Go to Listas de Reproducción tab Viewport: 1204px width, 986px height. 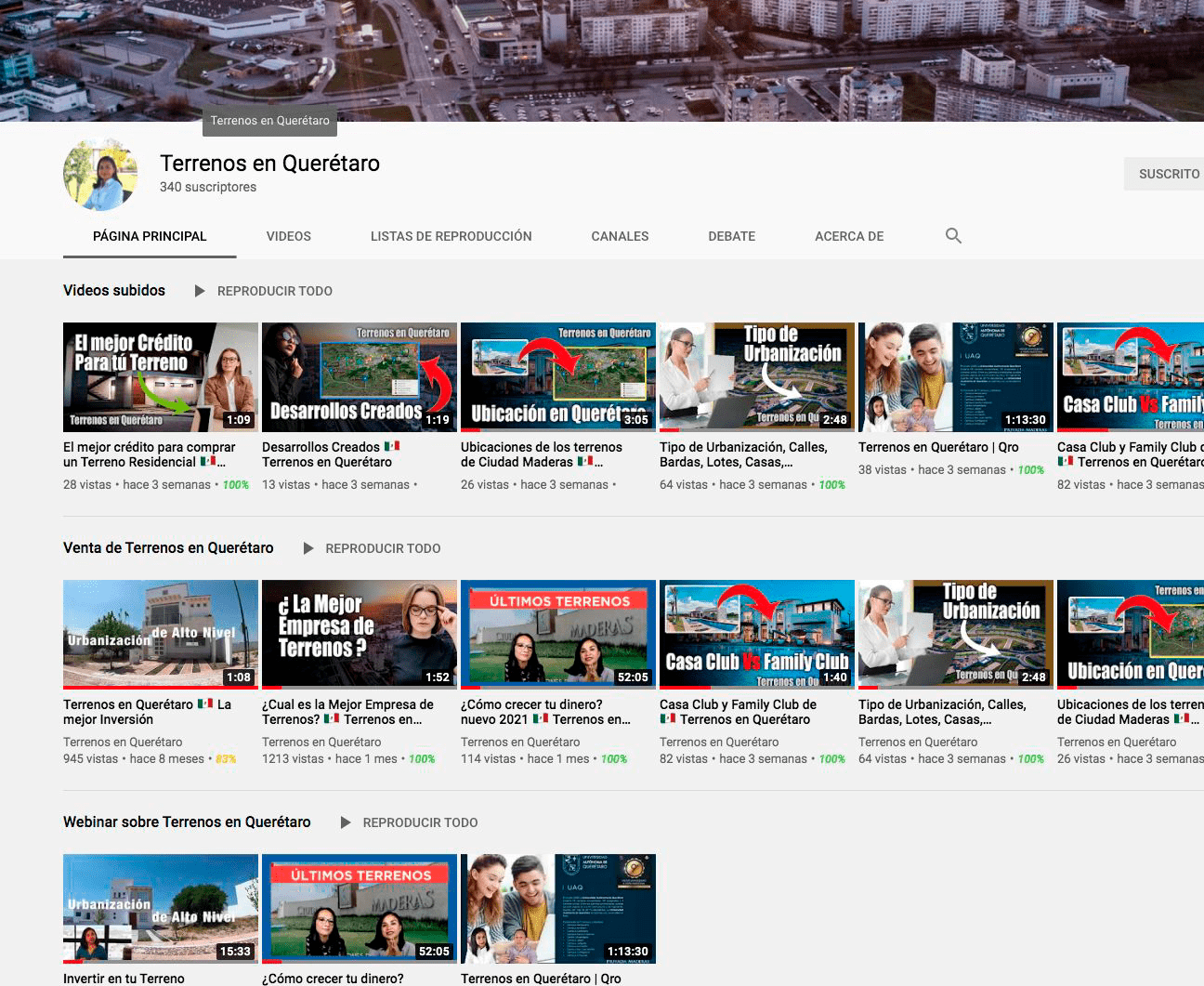(451, 236)
